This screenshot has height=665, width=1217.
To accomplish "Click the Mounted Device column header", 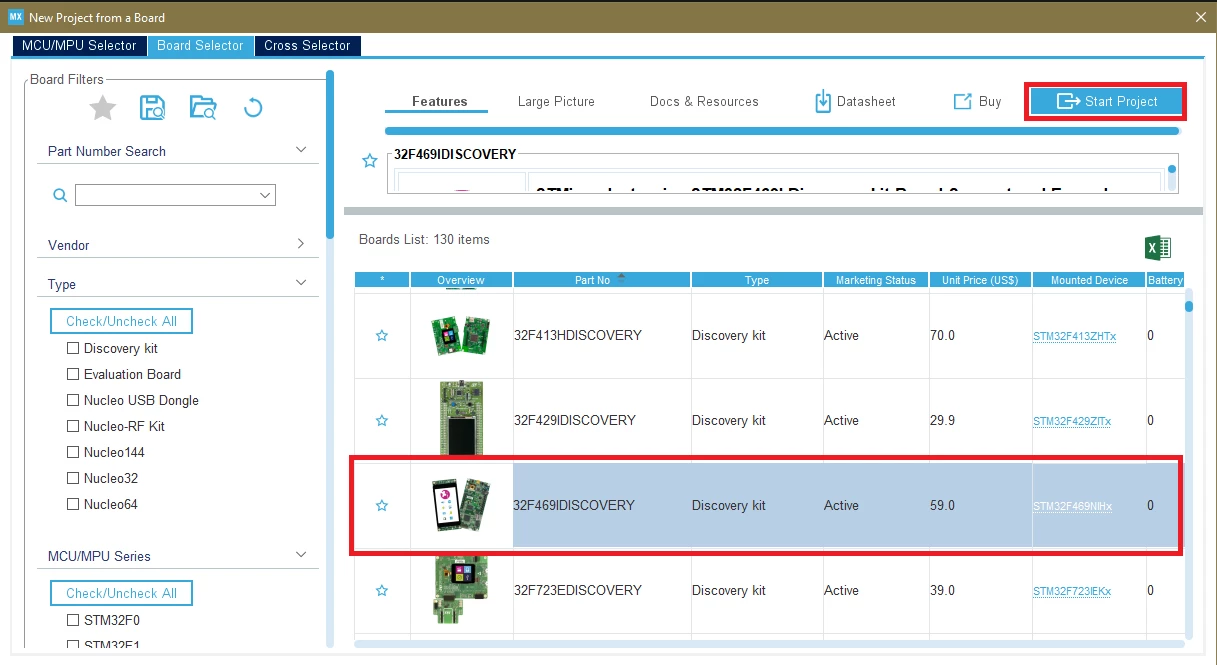I will pos(1089,280).
